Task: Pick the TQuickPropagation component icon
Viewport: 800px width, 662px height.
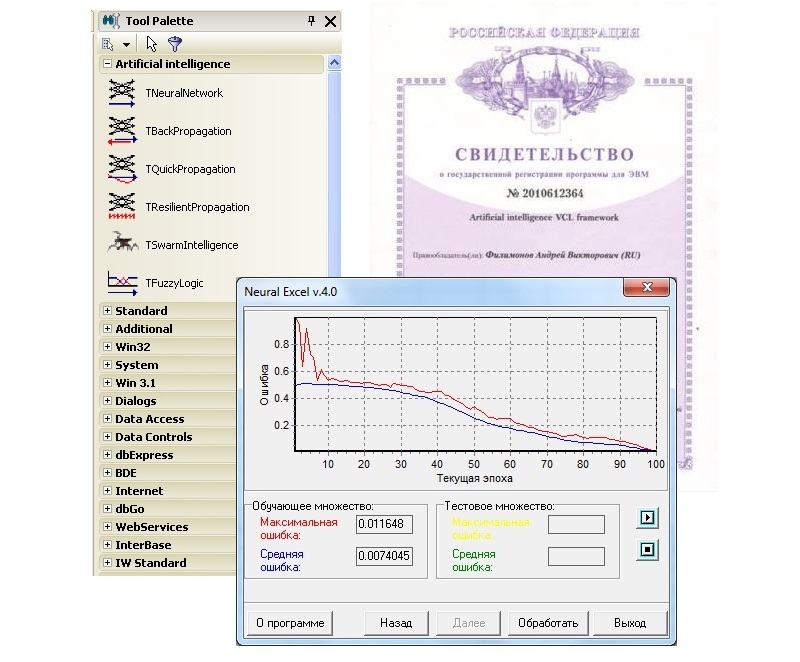Action: click(122, 169)
